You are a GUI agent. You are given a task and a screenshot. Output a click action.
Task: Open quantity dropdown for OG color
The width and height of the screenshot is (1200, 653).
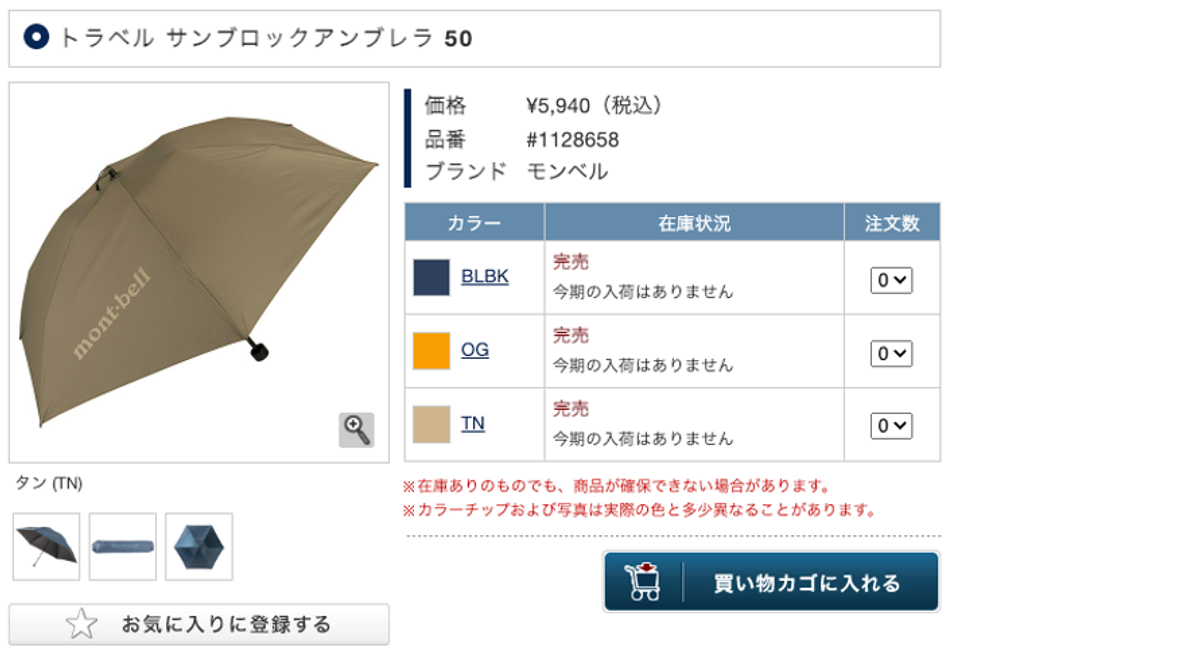click(891, 353)
